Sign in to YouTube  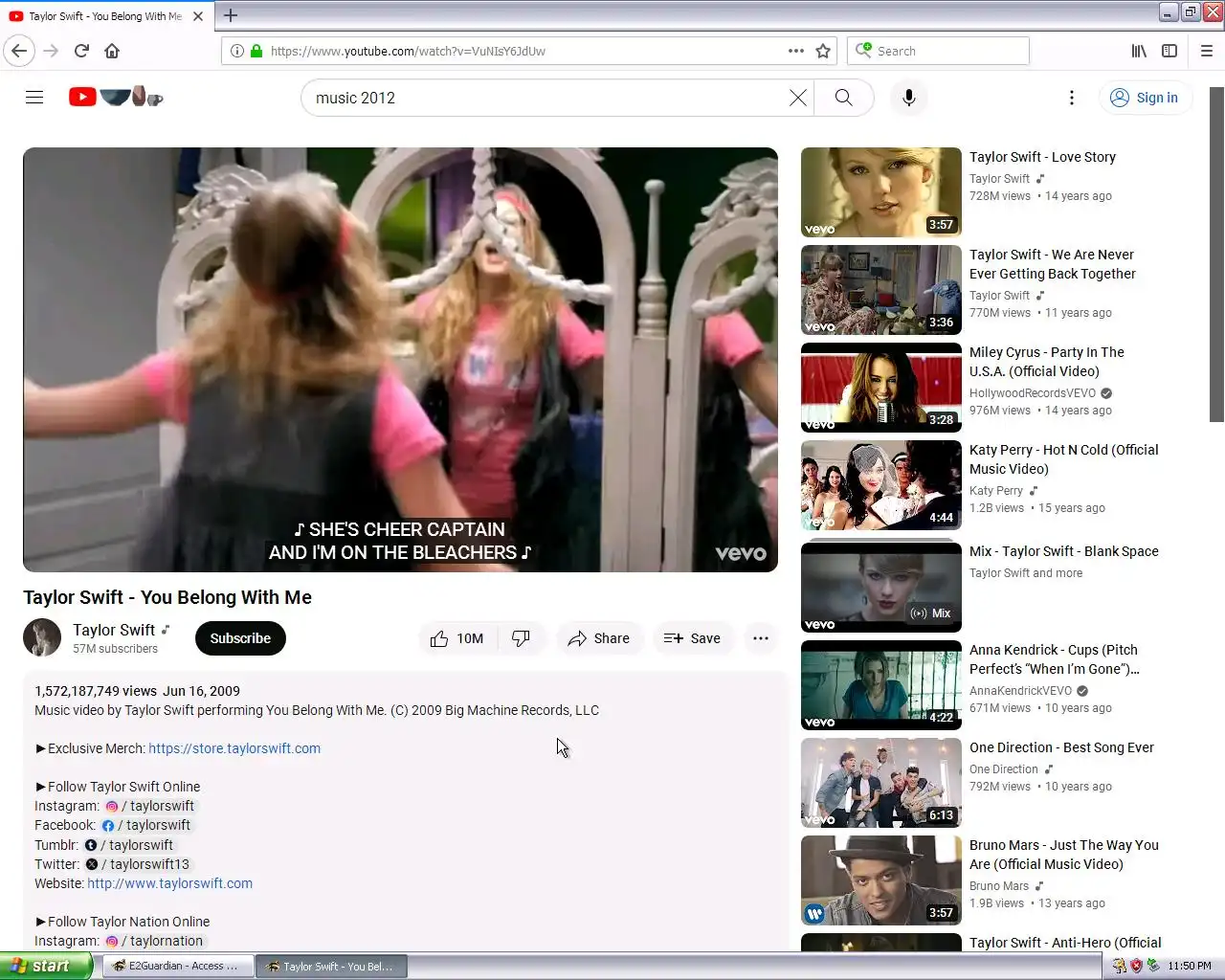(1146, 98)
